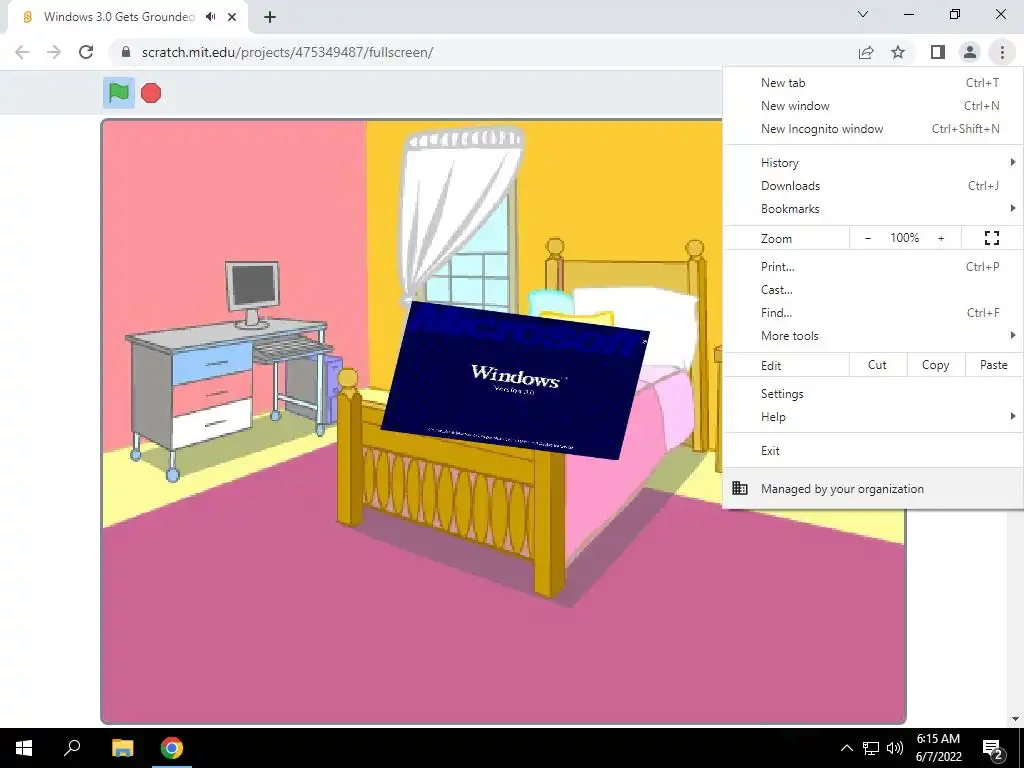Choose Print... from the menu
1024x768 pixels.
point(873,266)
